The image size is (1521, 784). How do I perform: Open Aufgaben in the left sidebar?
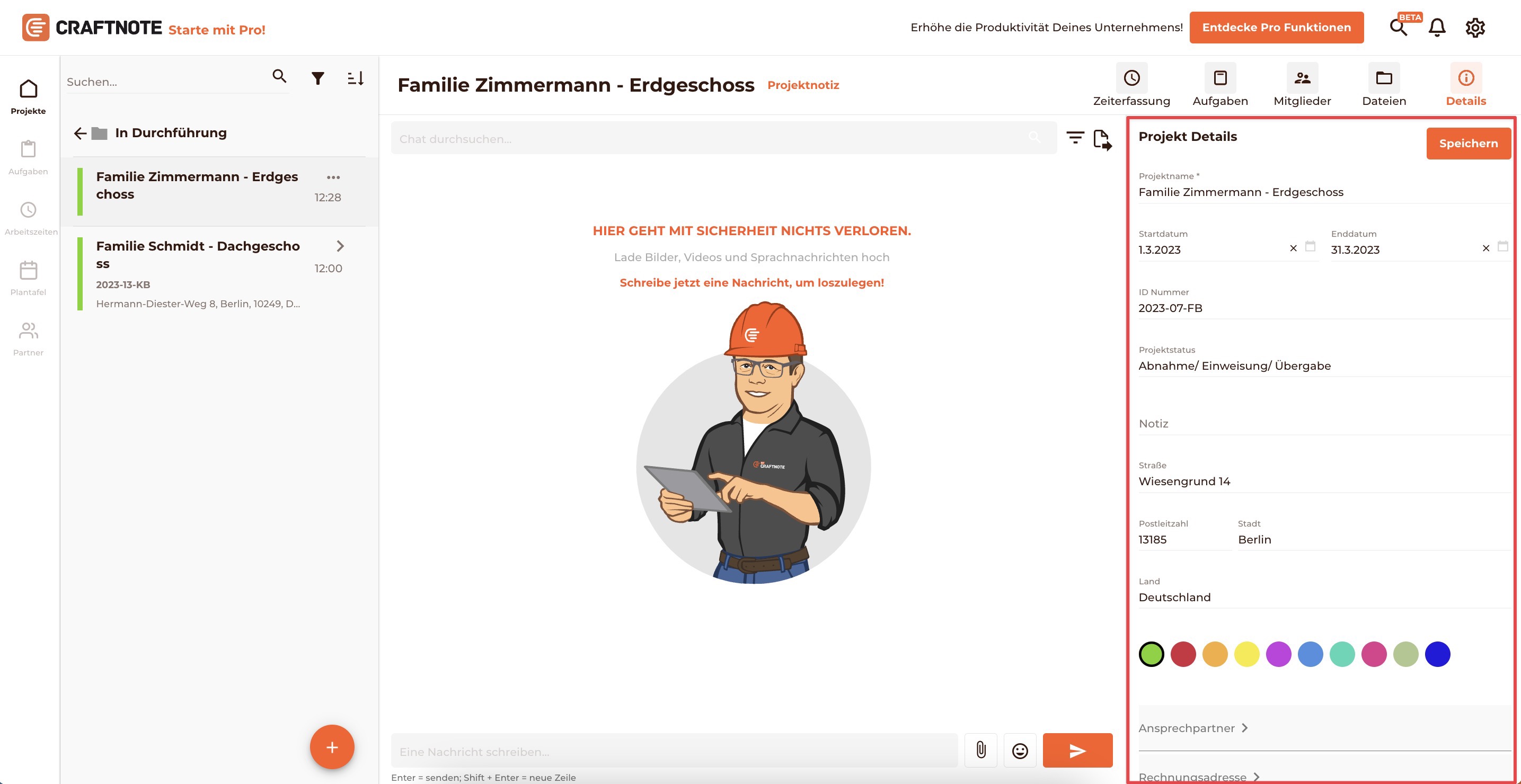tap(28, 158)
